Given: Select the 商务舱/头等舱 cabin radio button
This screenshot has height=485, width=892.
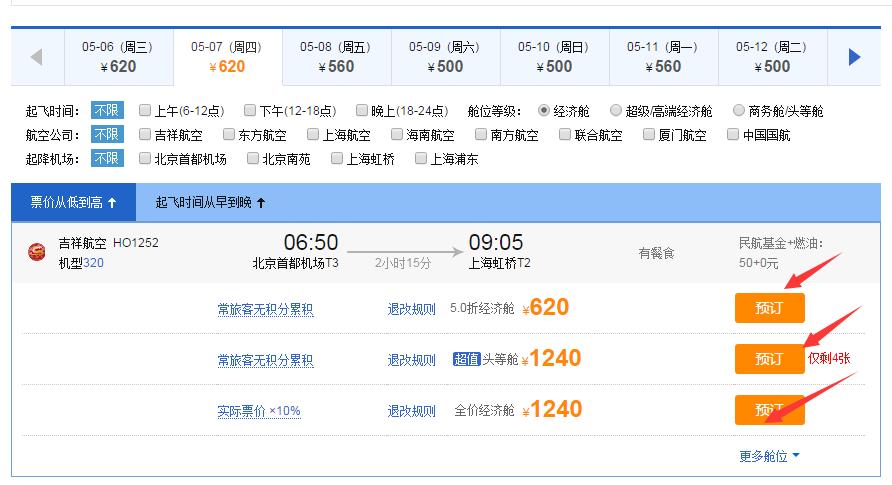Looking at the screenshot, I should coord(739,111).
